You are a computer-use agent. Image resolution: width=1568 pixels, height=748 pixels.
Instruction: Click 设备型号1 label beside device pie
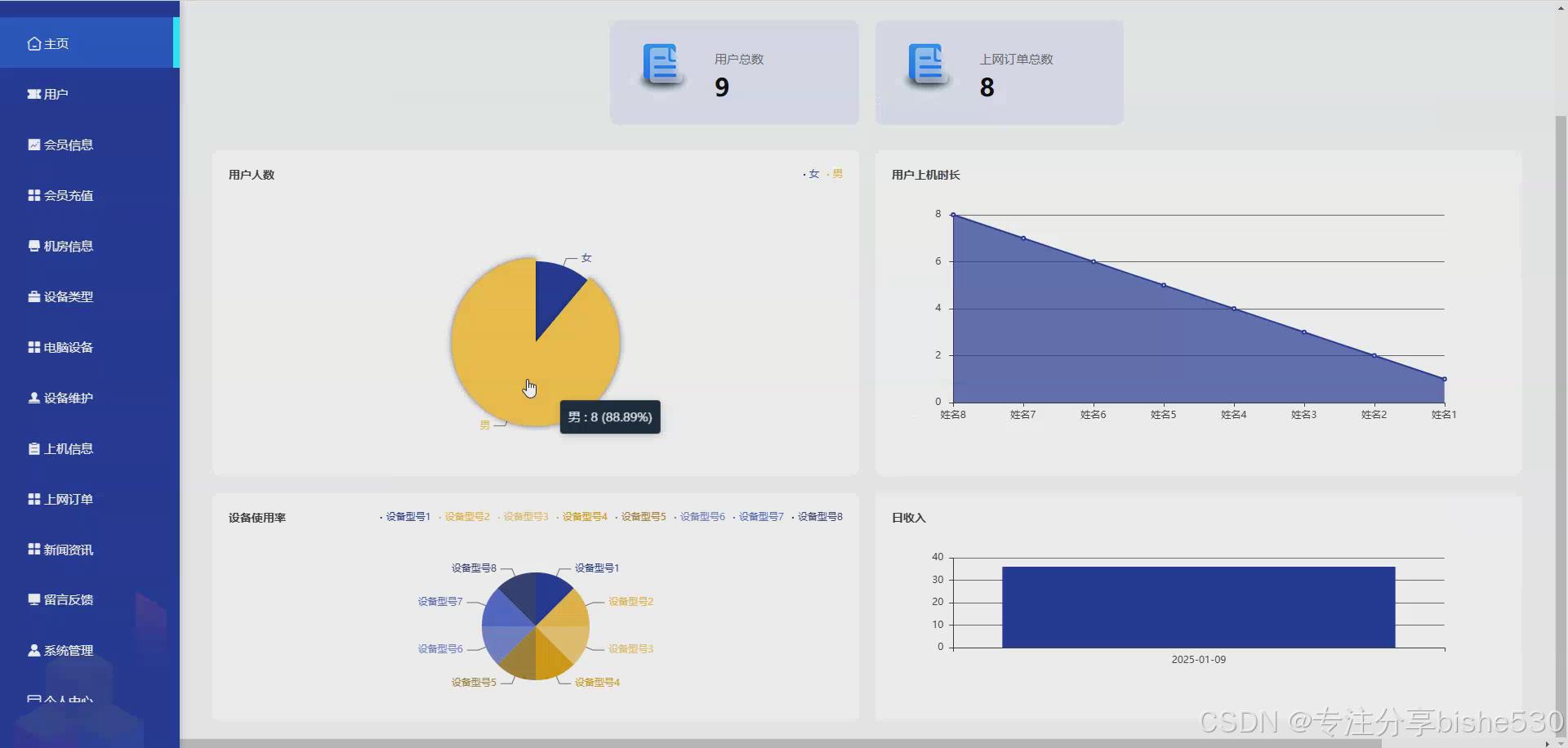[597, 568]
